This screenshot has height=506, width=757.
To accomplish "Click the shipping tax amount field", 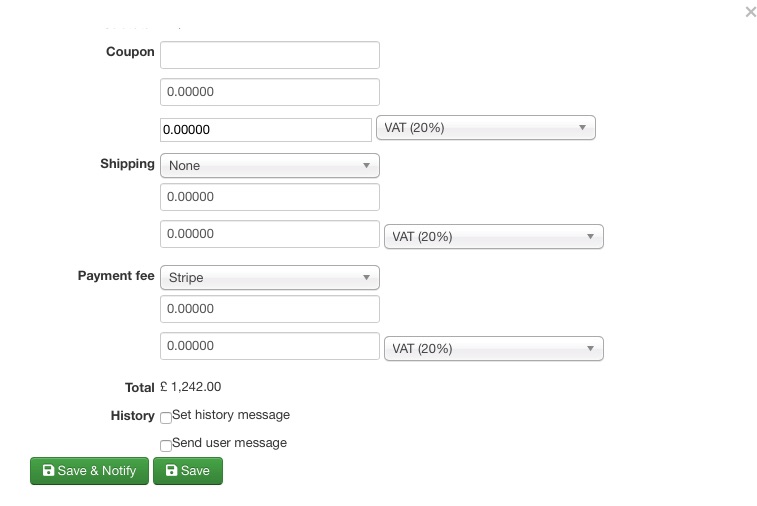I will (x=269, y=234).
